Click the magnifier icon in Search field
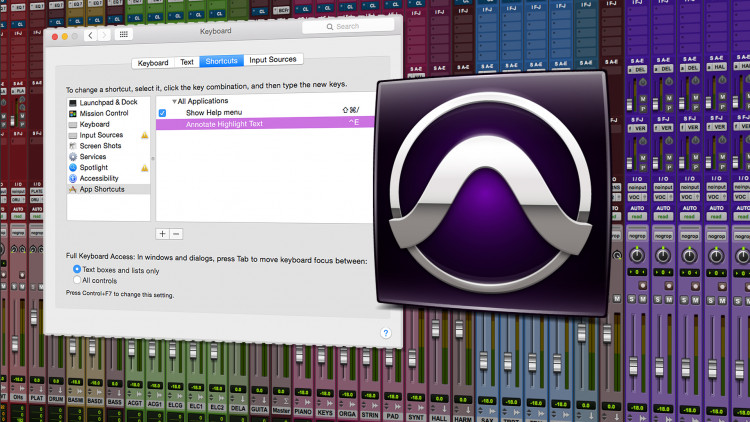Screen dimensions: 750x422 (330, 27)
